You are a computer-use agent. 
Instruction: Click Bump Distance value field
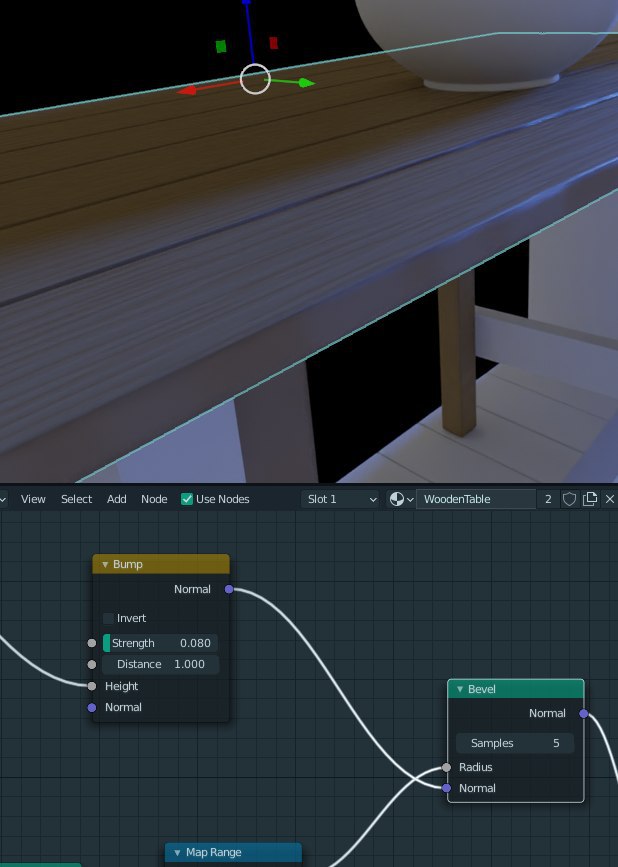click(160, 664)
